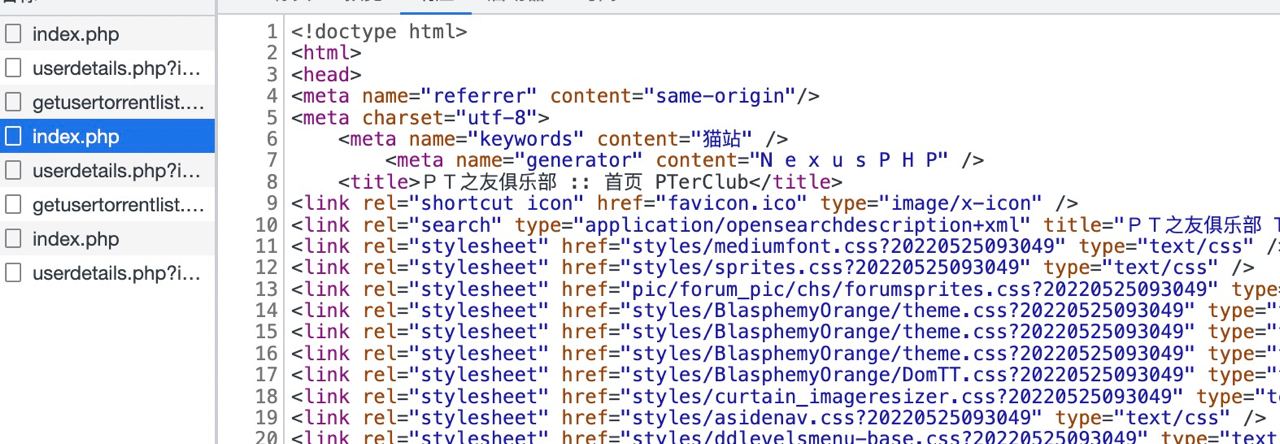Click line number 16 in the gutter

[266, 353]
